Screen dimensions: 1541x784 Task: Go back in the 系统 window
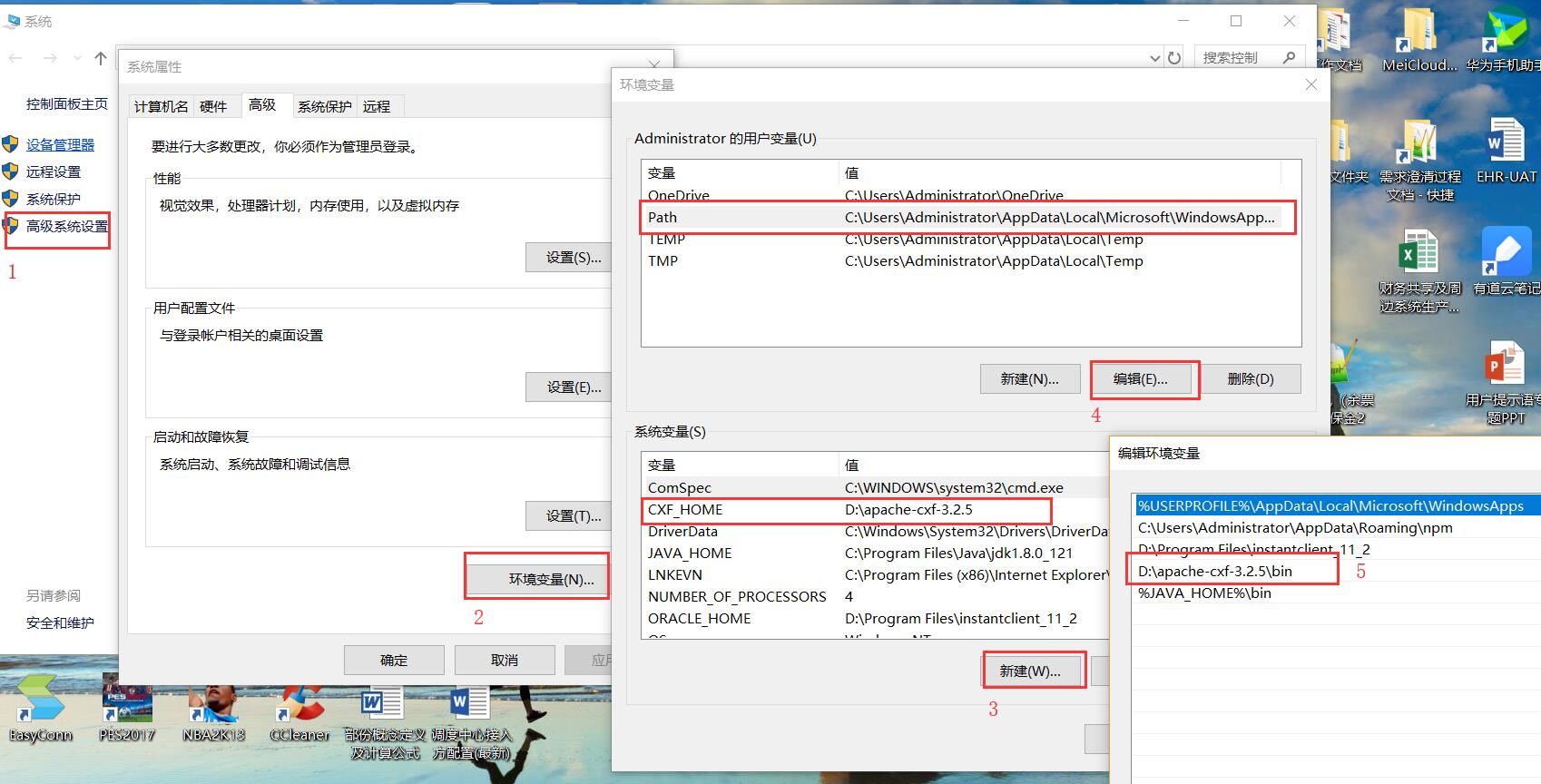pos(15,58)
